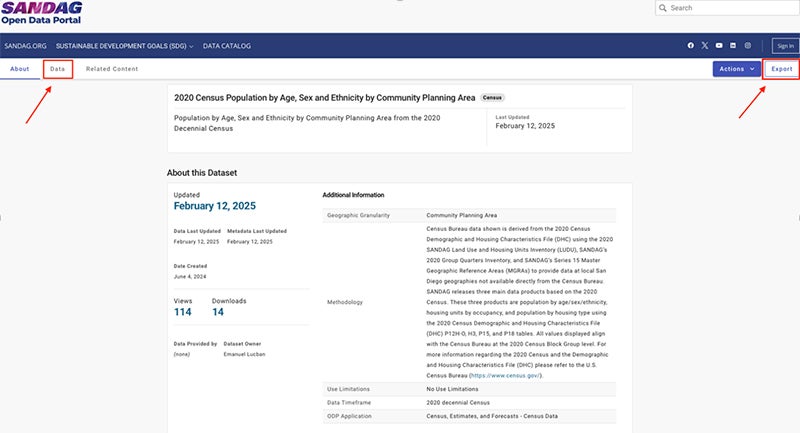The height and width of the screenshot is (433, 800).
Task: Open the Facebook social icon
Action: click(x=690, y=46)
